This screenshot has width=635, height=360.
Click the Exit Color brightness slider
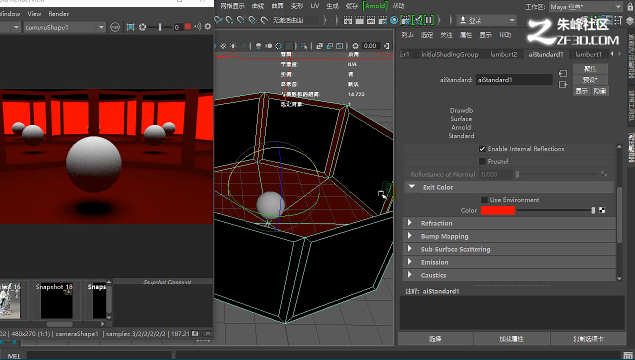pos(556,210)
